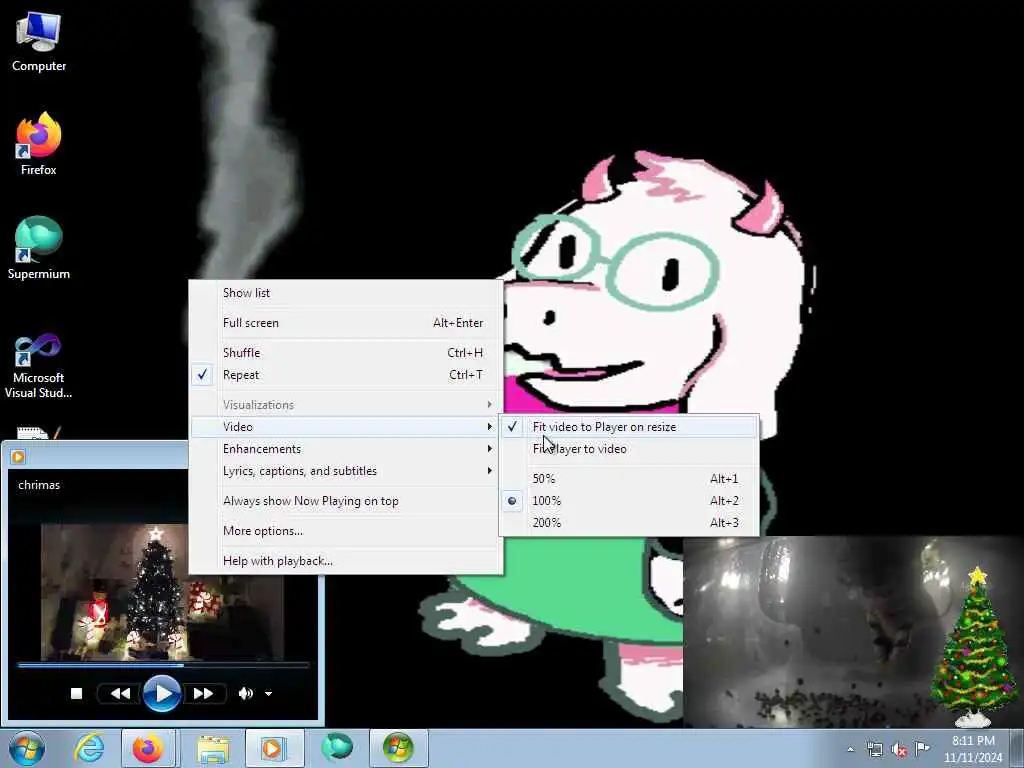The height and width of the screenshot is (768, 1024).
Task: Launch Internet Explorer from taskbar
Action: coord(89,748)
